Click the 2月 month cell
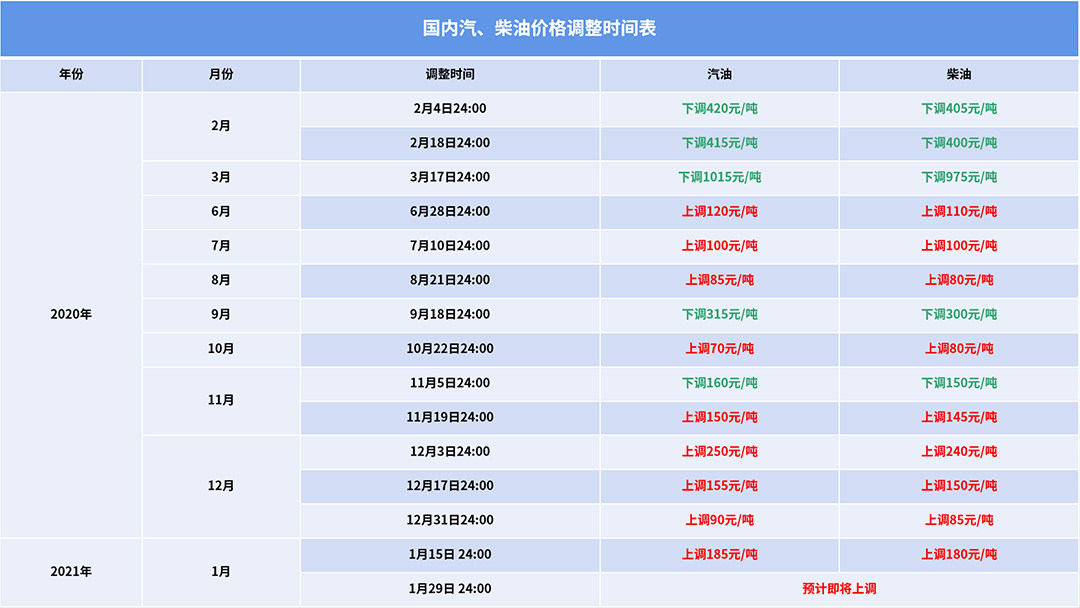The height and width of the screenshot is (608, 1080). [221, 126]
